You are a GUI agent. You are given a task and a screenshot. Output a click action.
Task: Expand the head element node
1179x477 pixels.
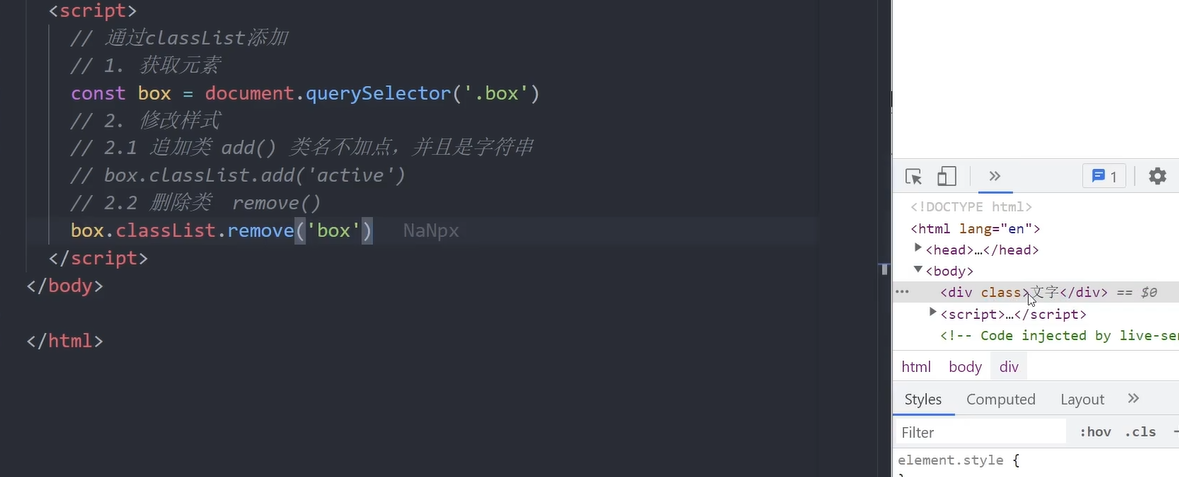pyautogui.click(x=918, y=248)
